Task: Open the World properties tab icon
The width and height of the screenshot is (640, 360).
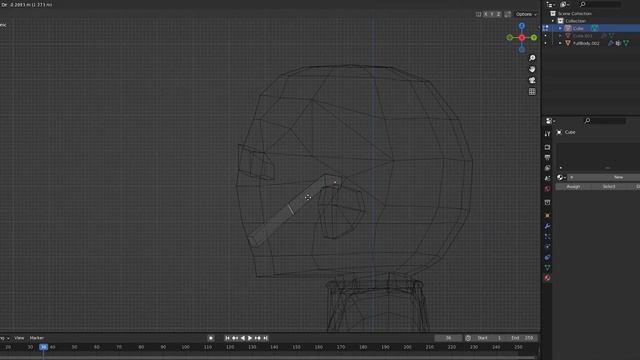Action: (x=547, y=189)
